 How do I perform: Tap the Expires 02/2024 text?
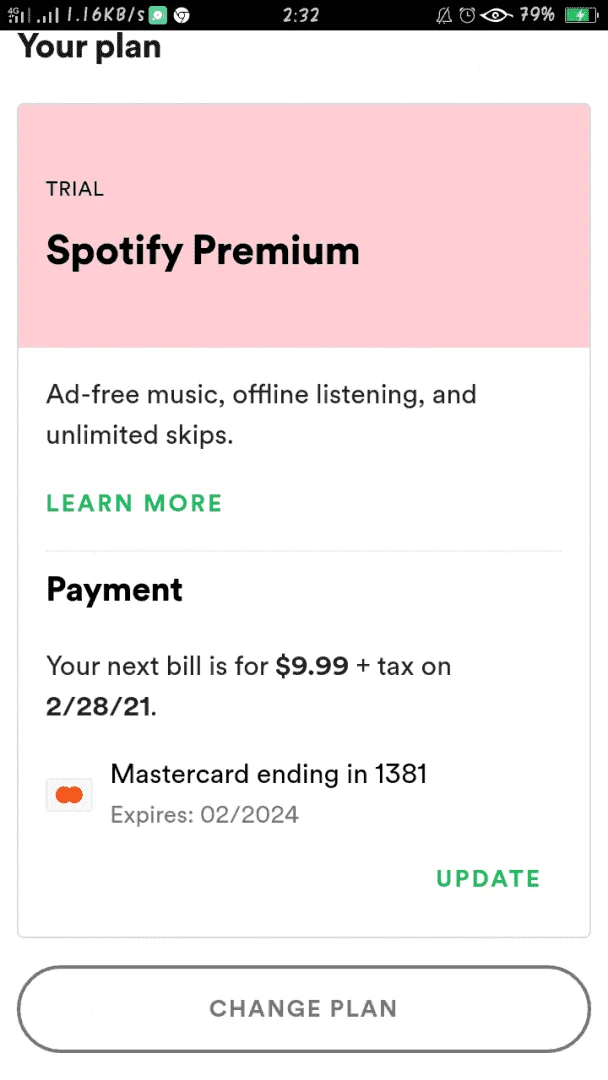click(205, 815)
